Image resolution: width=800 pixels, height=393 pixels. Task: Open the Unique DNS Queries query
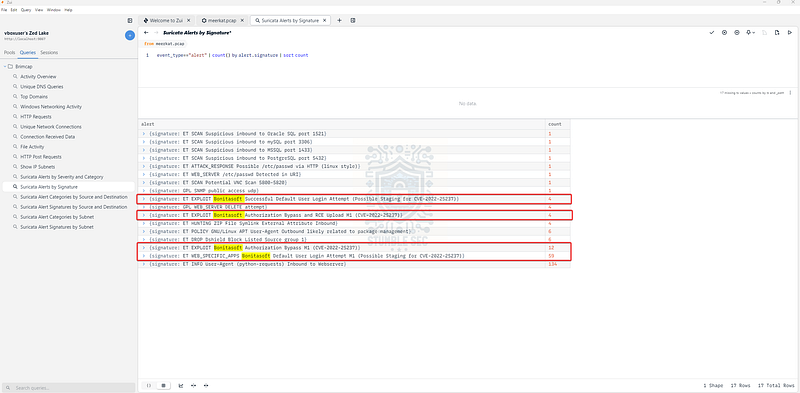click(x=42, y=87)
